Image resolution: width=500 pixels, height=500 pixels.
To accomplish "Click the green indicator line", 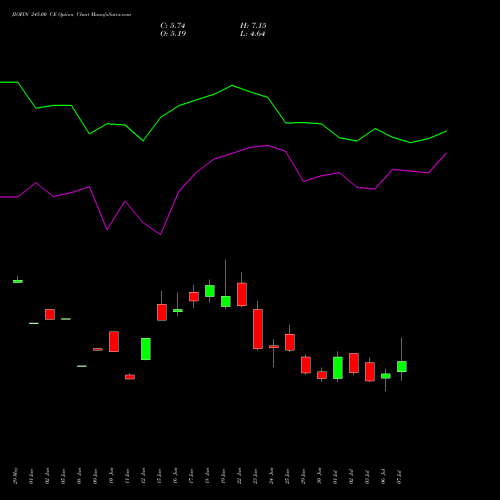I will pyautogui.click(x=232, y=86).
